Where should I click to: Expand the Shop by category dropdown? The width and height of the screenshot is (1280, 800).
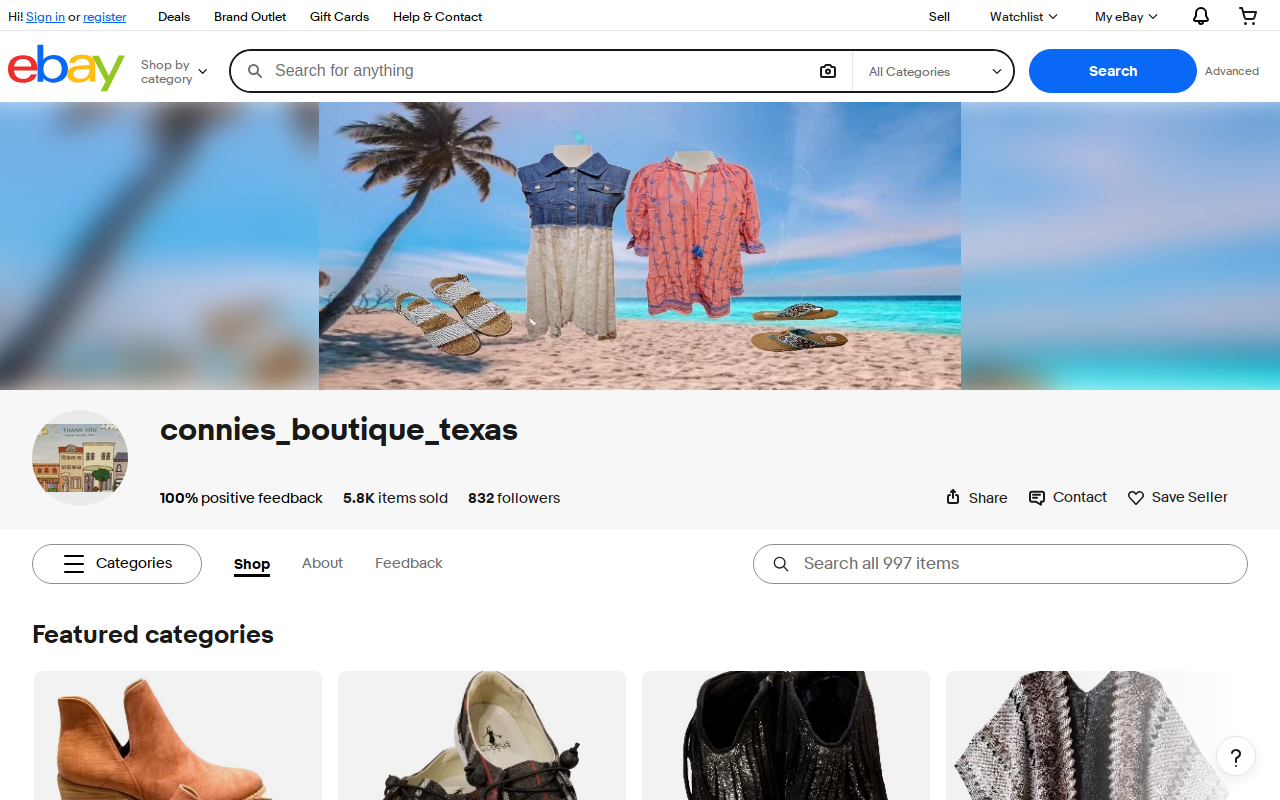[x=174, y=72]
